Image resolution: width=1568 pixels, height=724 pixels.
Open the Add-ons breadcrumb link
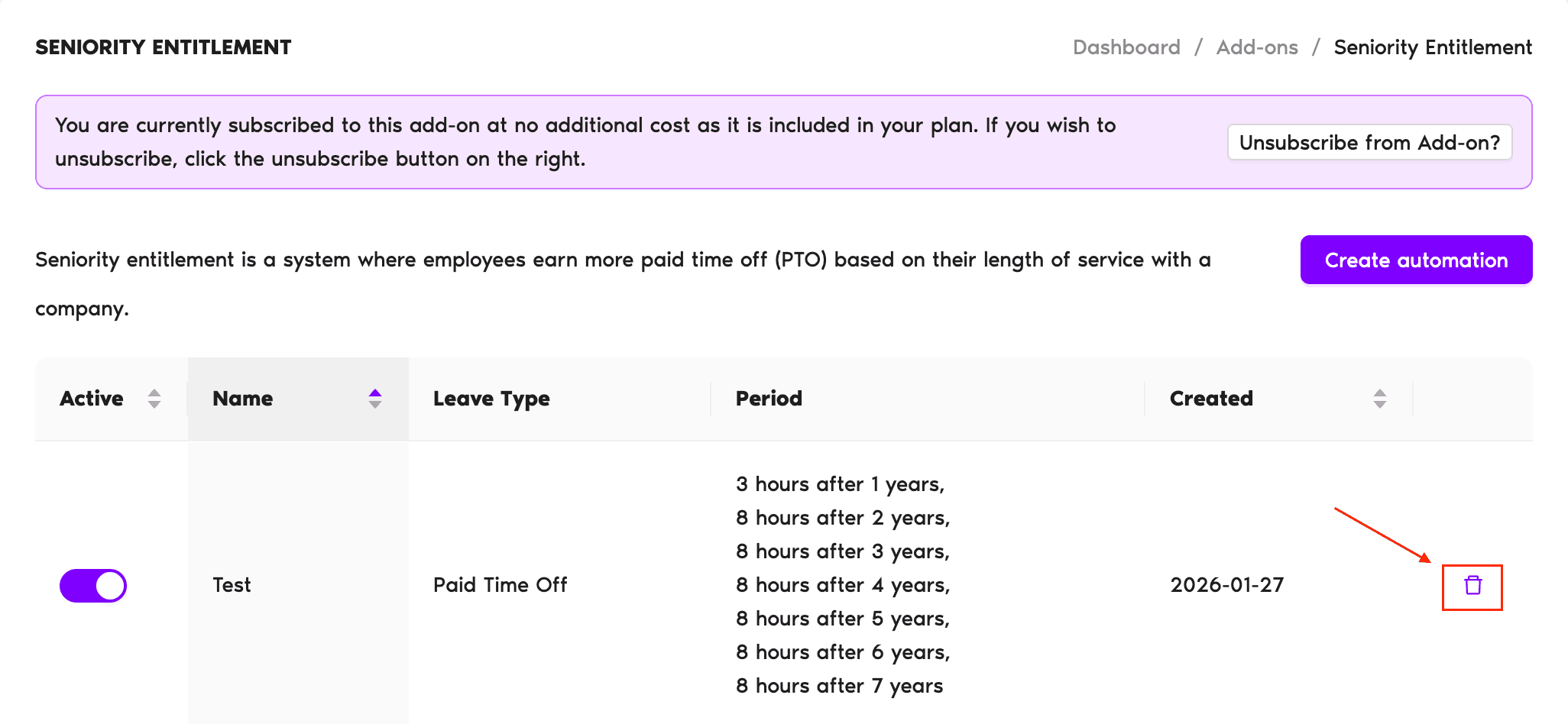pyautogui.click(x=1257, y=47)
